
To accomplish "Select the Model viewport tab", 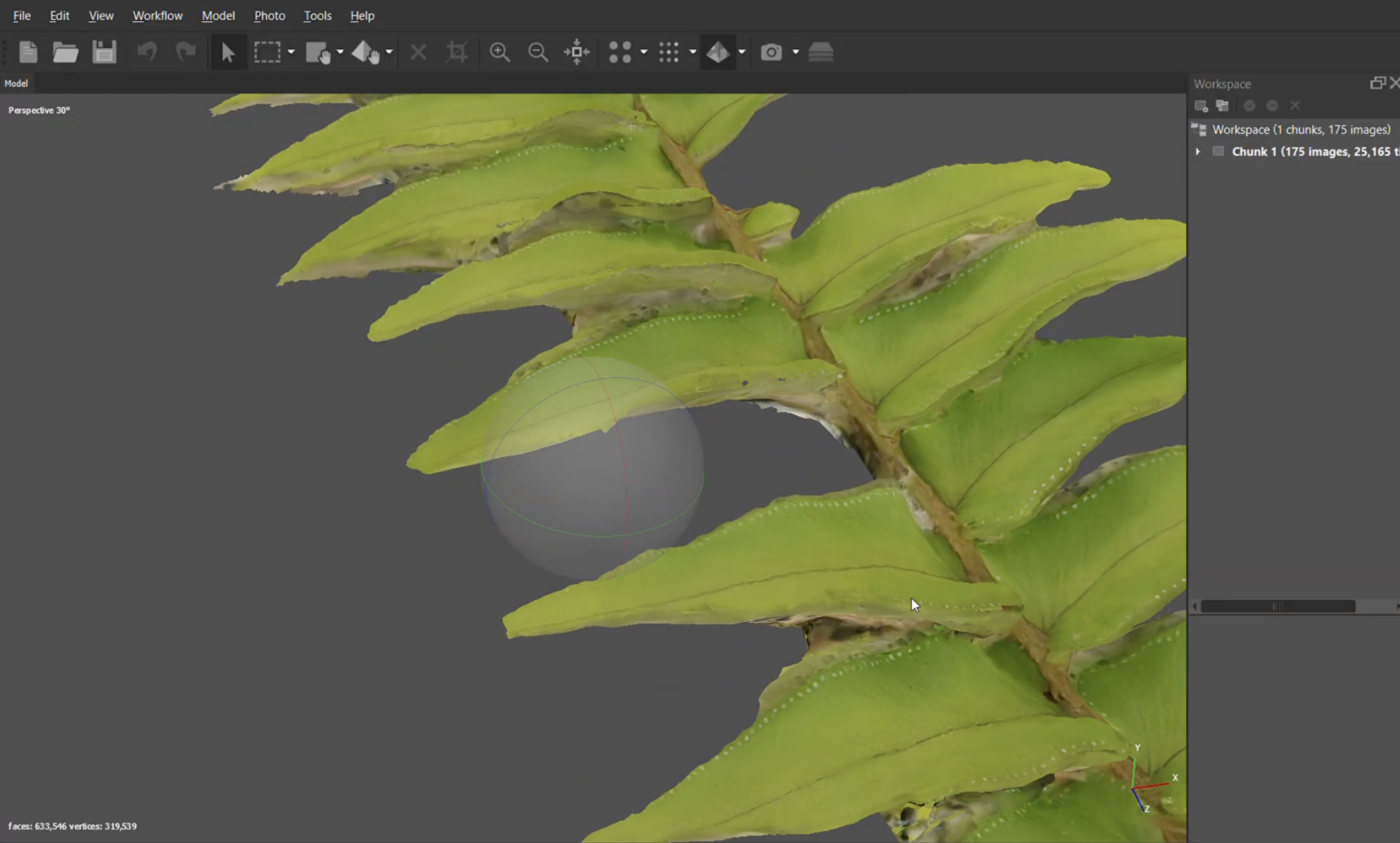I will (x=16, y=83).
